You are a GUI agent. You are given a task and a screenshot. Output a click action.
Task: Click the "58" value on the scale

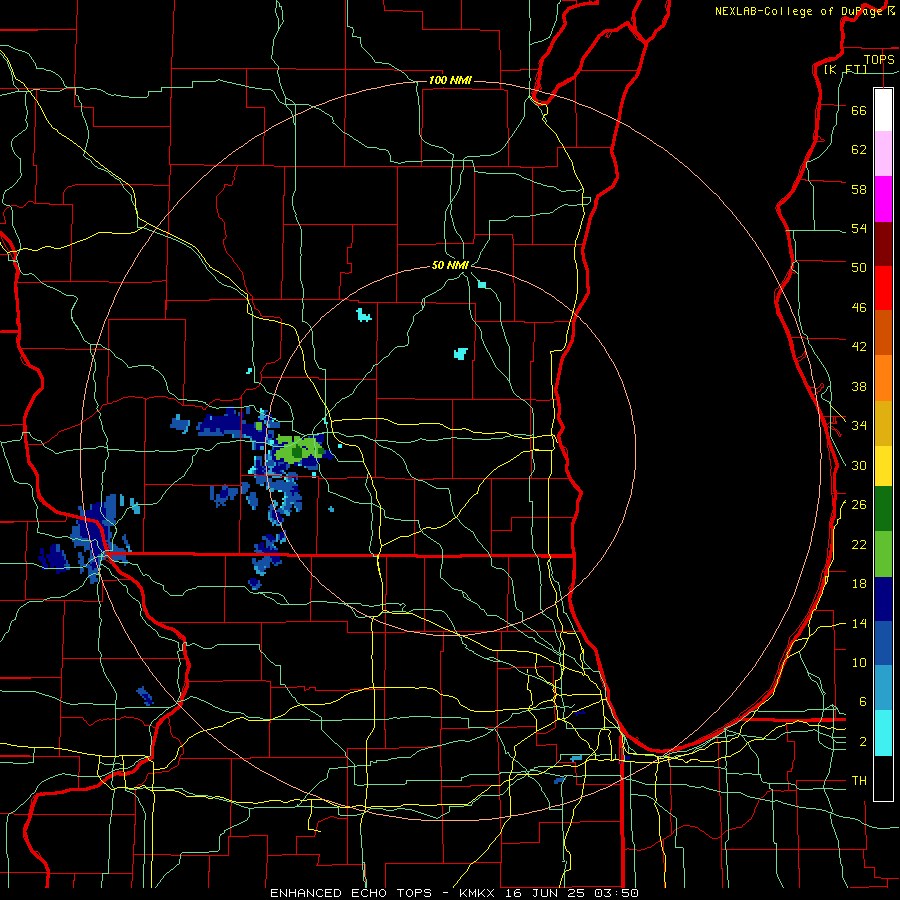(859, 189)
